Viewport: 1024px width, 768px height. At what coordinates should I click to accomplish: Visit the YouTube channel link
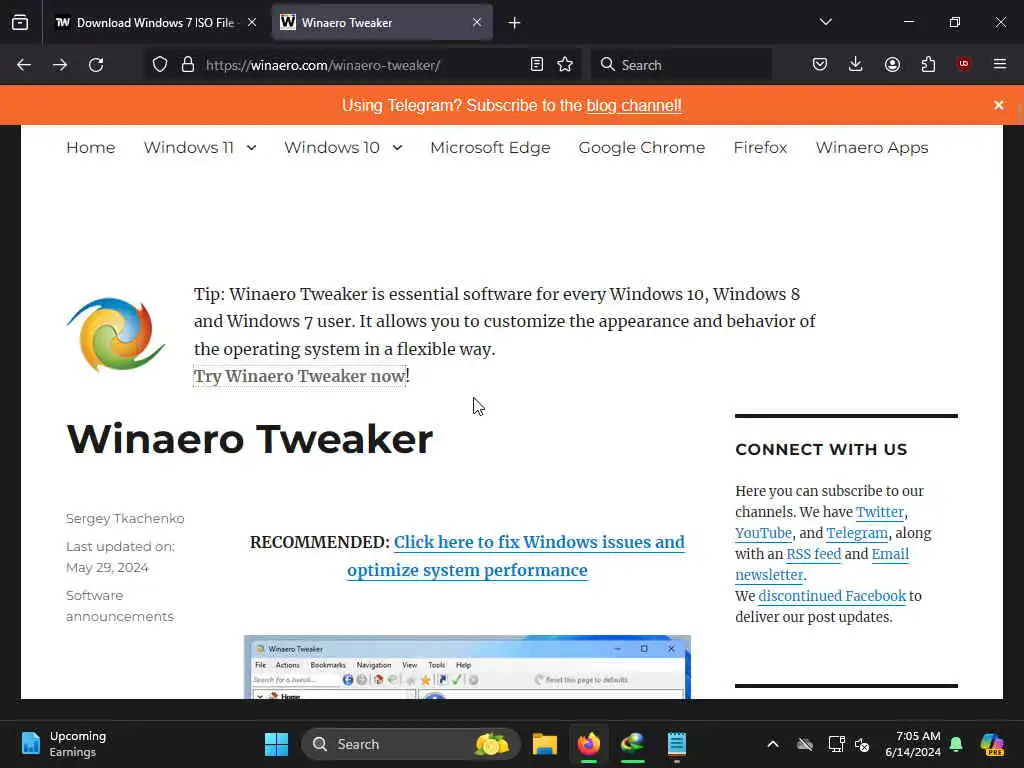tap(763, 533)
